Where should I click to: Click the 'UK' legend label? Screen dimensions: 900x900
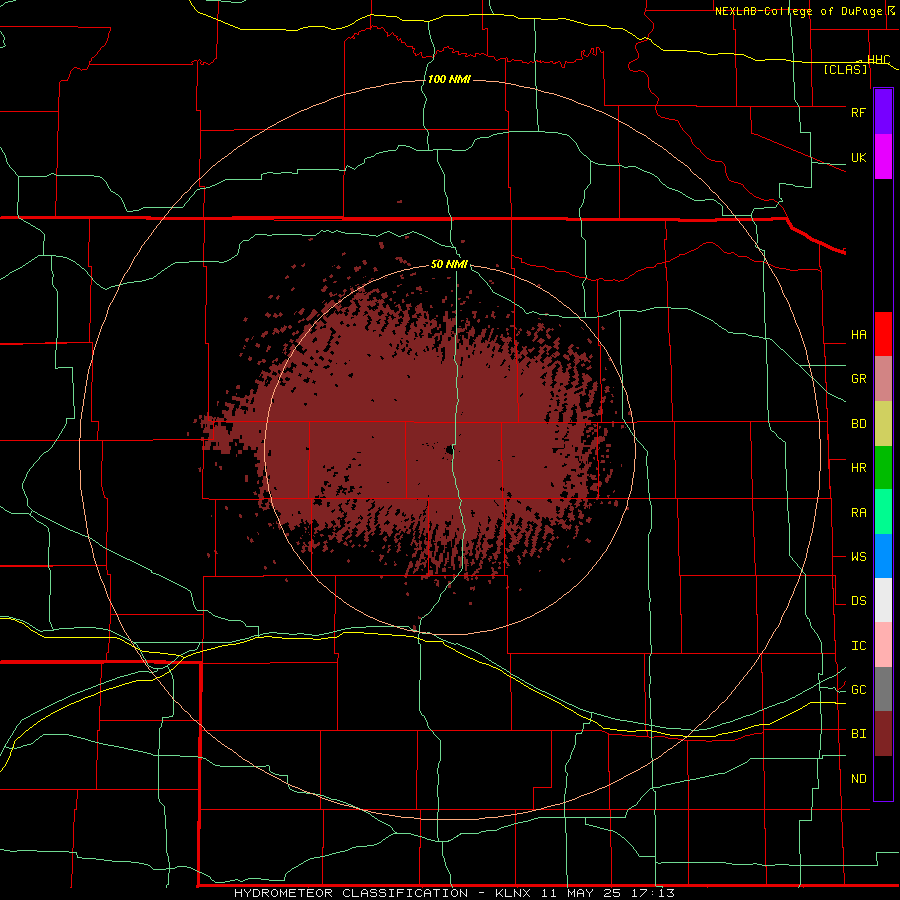tap(858, 158)
